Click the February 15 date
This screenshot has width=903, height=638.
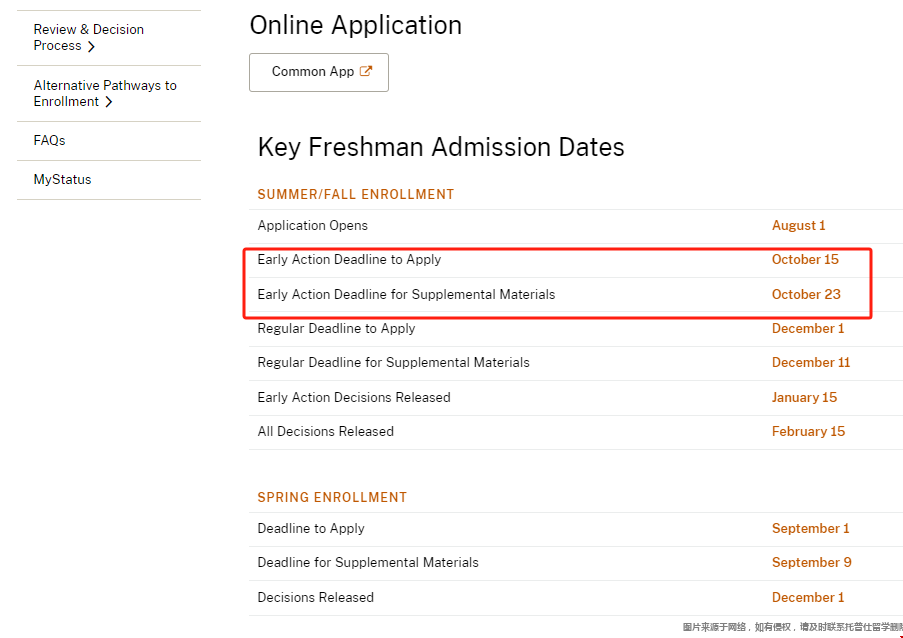809,431
